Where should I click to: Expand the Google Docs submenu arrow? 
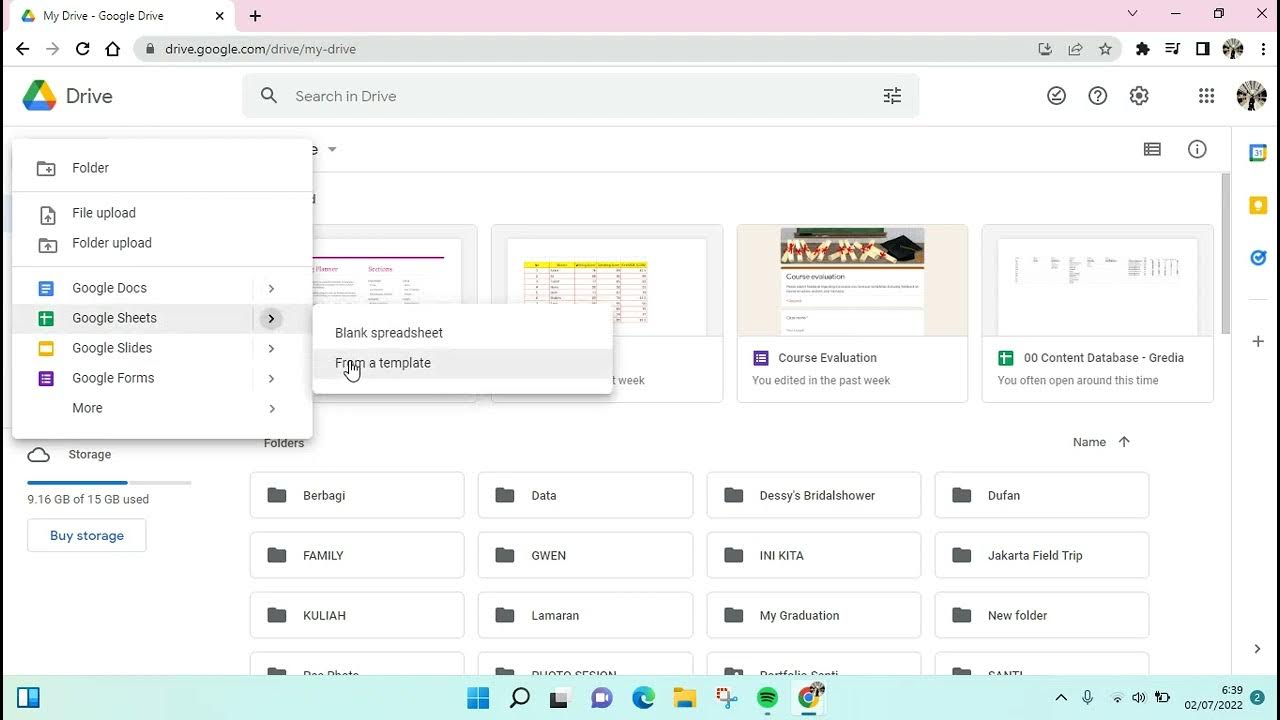pyautogui.click(x=271, y=288)
